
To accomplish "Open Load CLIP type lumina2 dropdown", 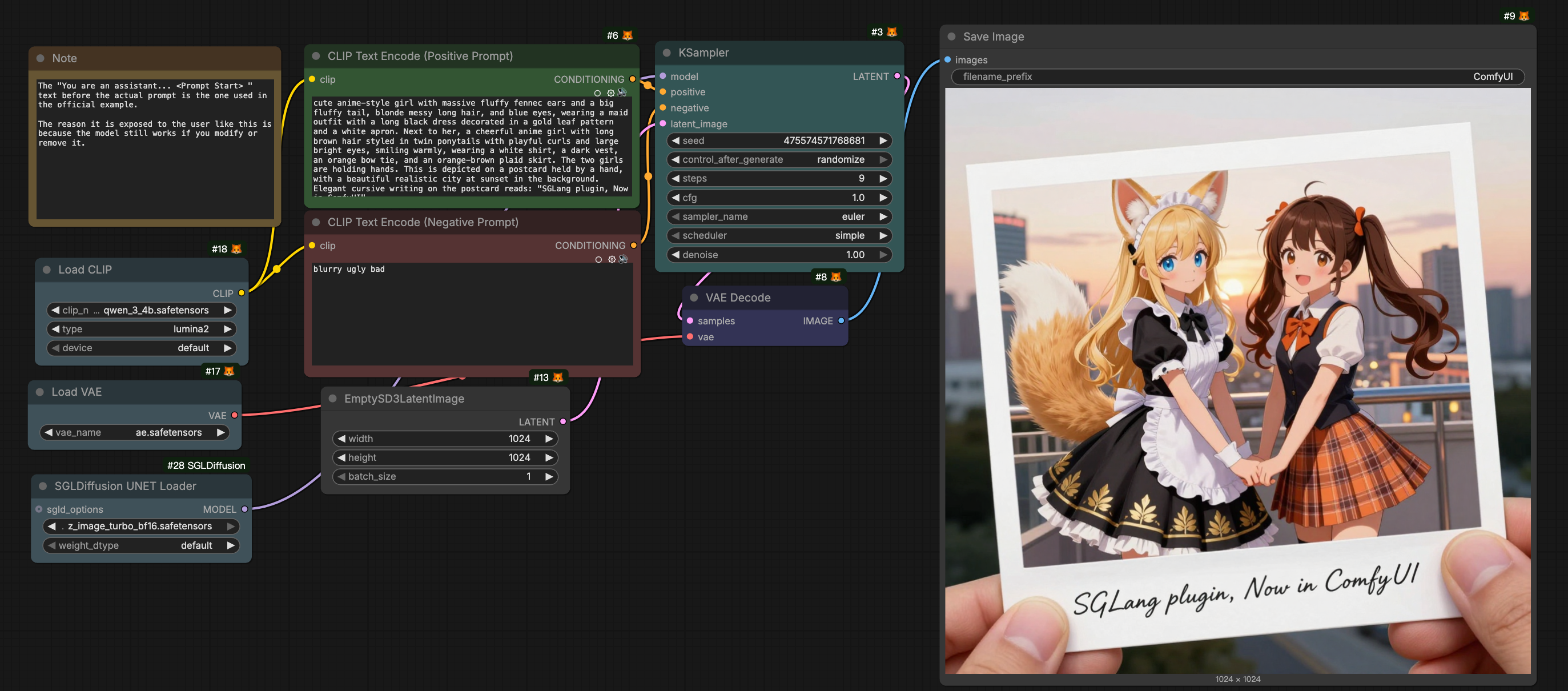I will (141, 329).
